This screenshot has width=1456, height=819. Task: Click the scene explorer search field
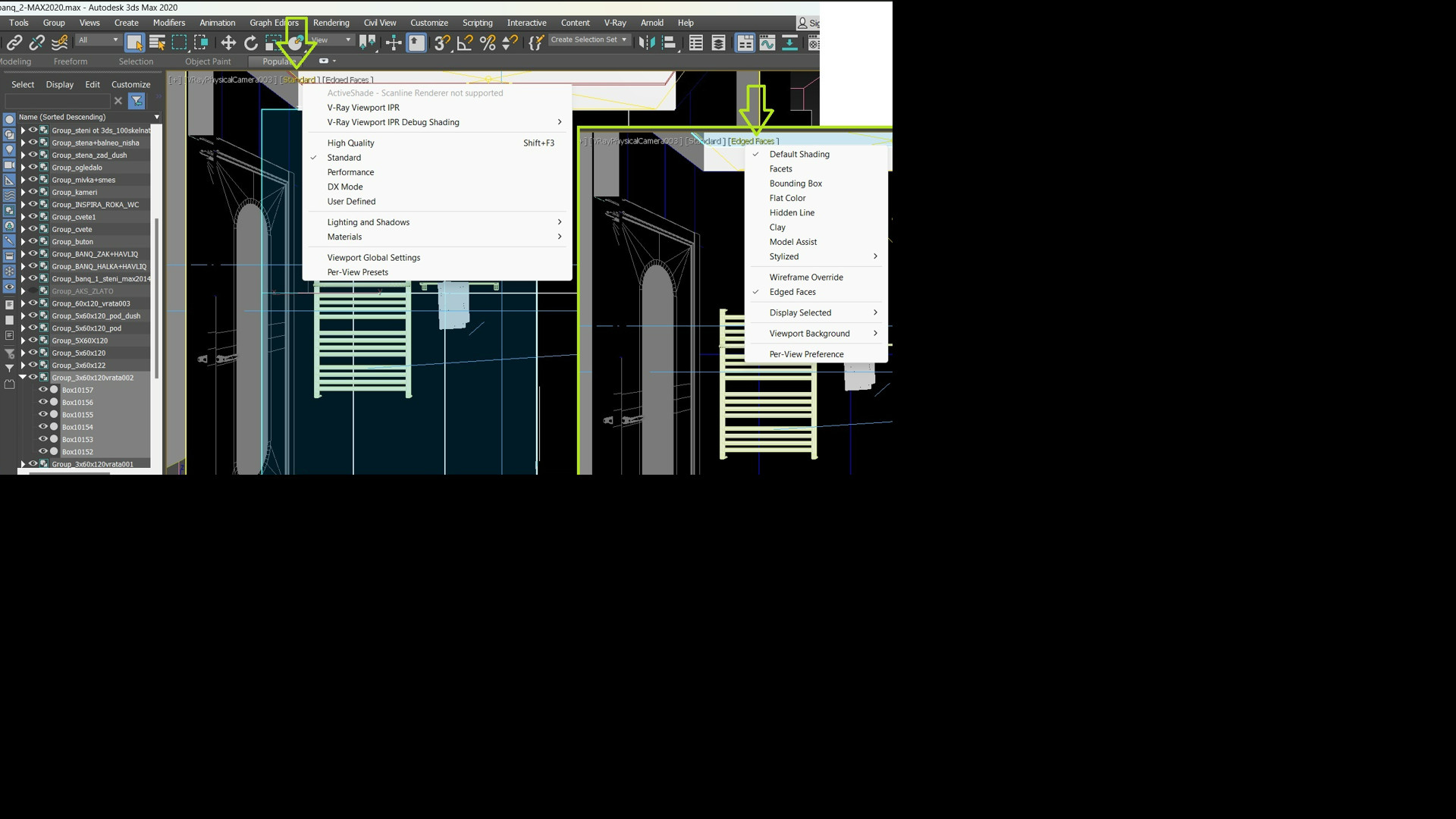tap(58, 101)
